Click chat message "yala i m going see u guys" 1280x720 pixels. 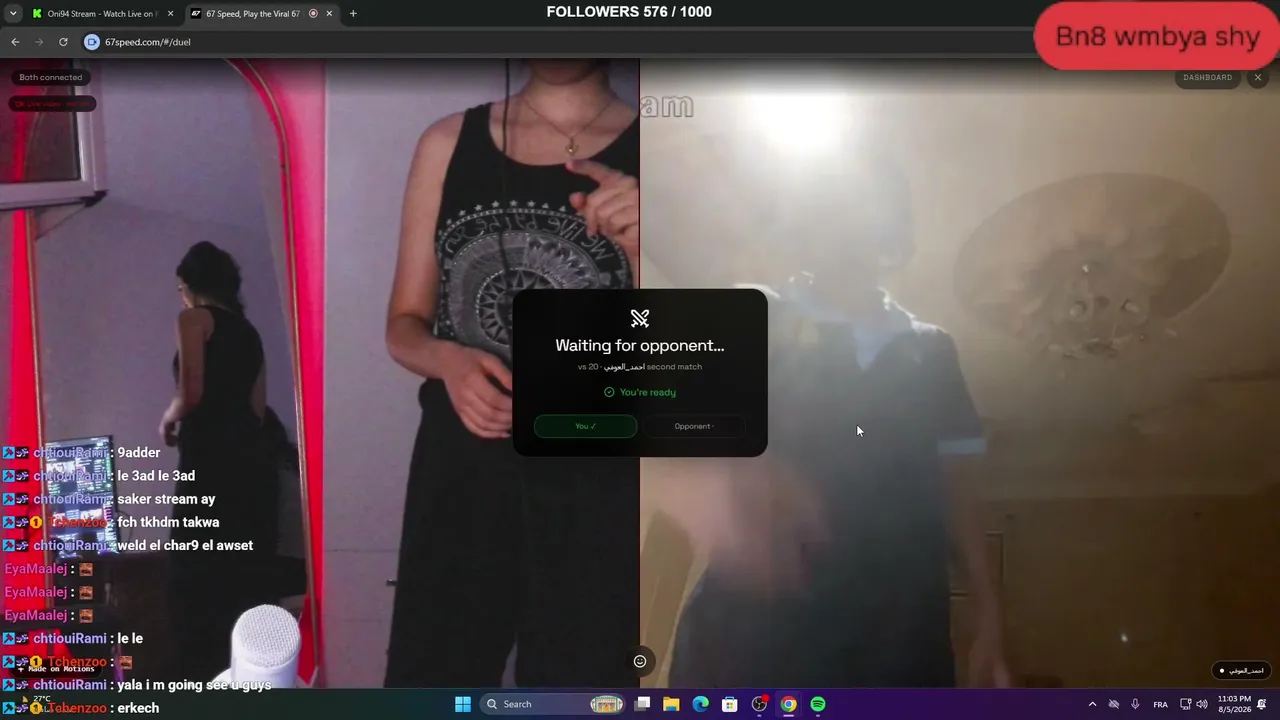pos(194,685)
